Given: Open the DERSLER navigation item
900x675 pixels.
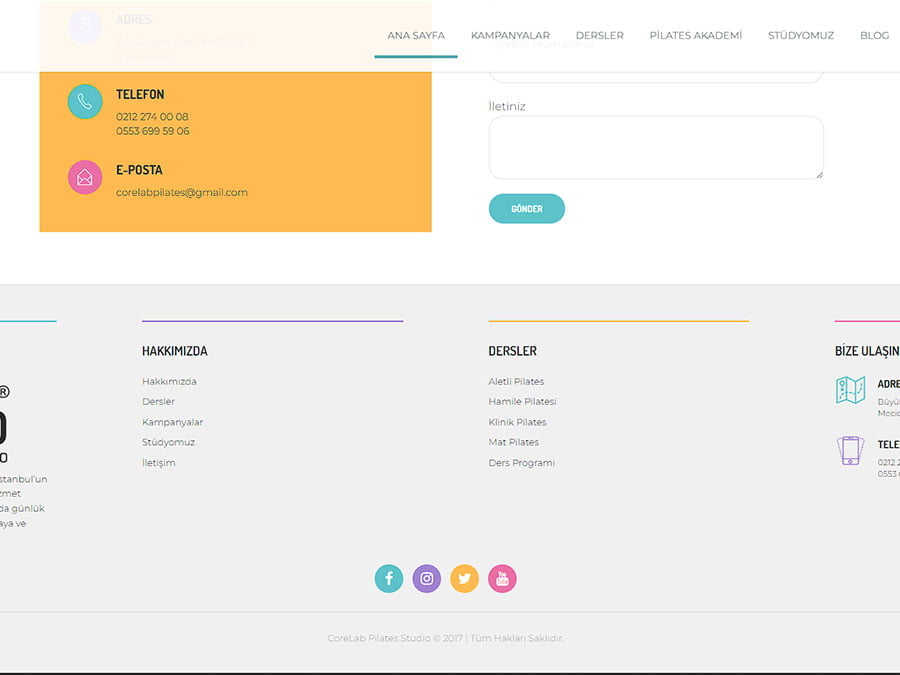Looking at the screenshot, I should click(599, 36).
